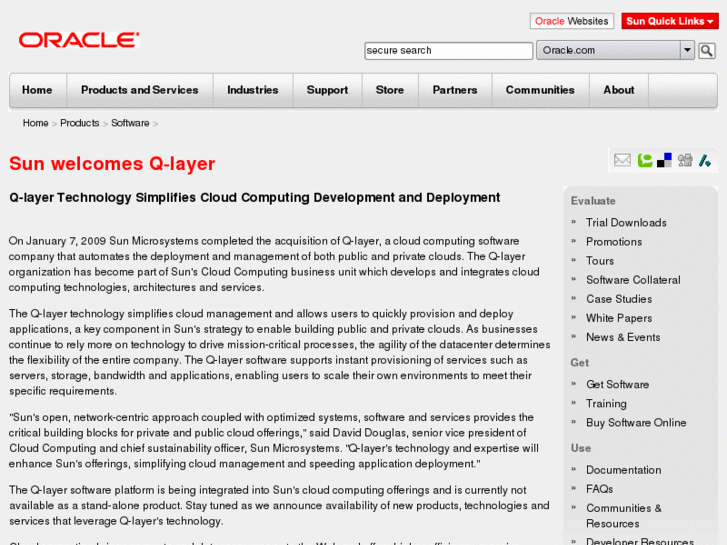Image resolution: width=727 pixels, height=545 pixels.
Task: Expand the Sun Quick Links menu
Action: click(670, 21)
